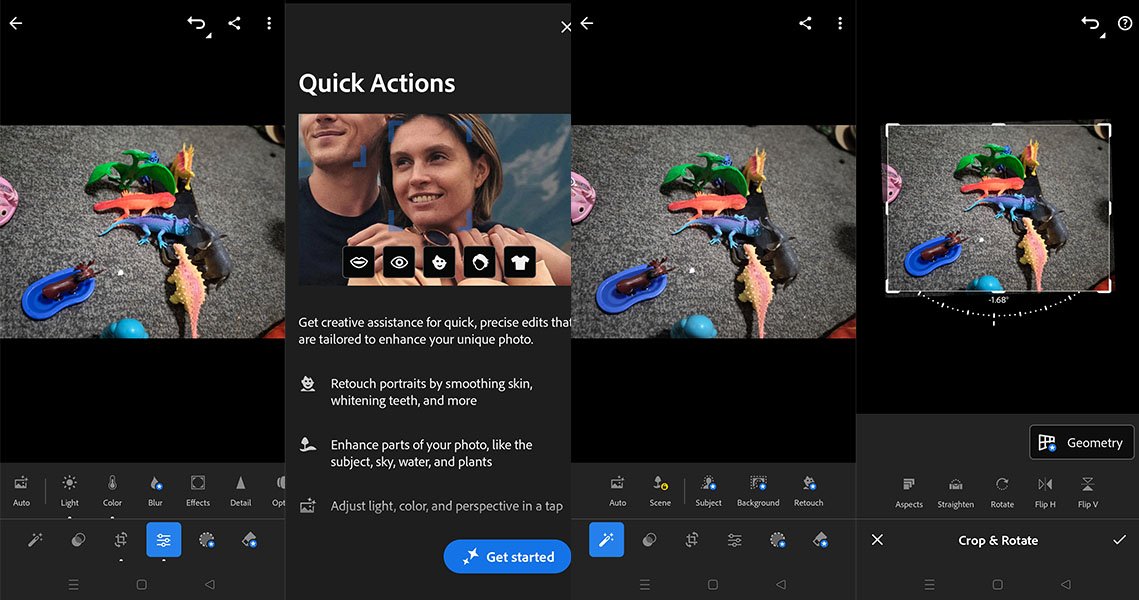Viewport: 1139px width, 600px height.
Task: Click the "Quick Actions" heading
Action: [x=377, y=84]
